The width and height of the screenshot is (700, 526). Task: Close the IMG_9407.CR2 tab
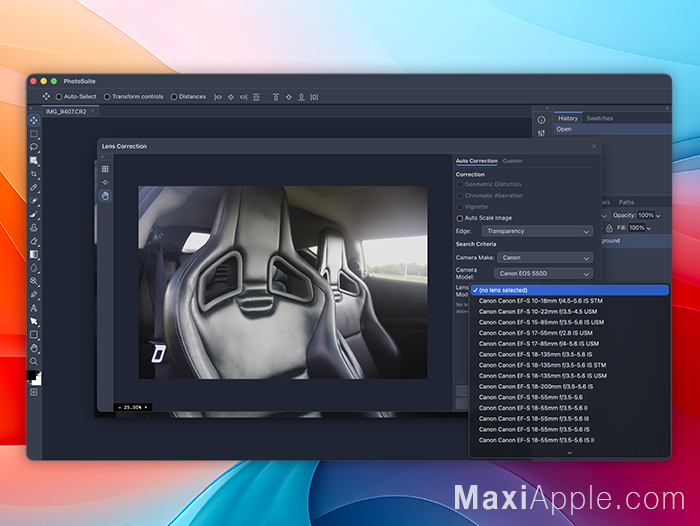[93, 111]
